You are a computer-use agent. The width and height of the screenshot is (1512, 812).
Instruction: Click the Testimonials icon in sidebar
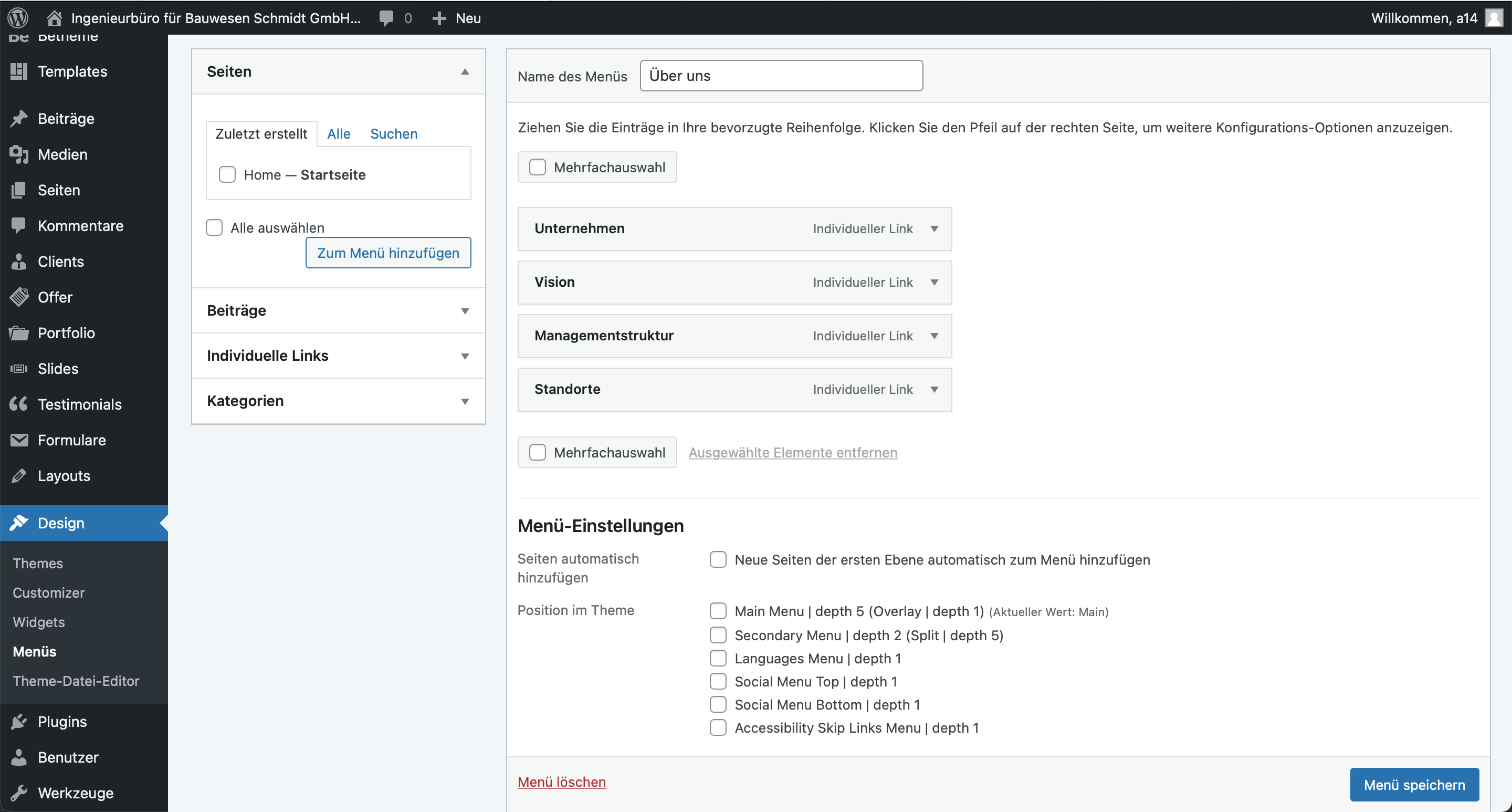point(19,404)
